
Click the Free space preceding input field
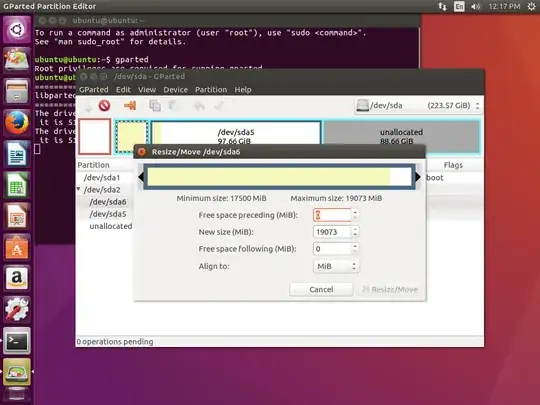tap(332, 215)
